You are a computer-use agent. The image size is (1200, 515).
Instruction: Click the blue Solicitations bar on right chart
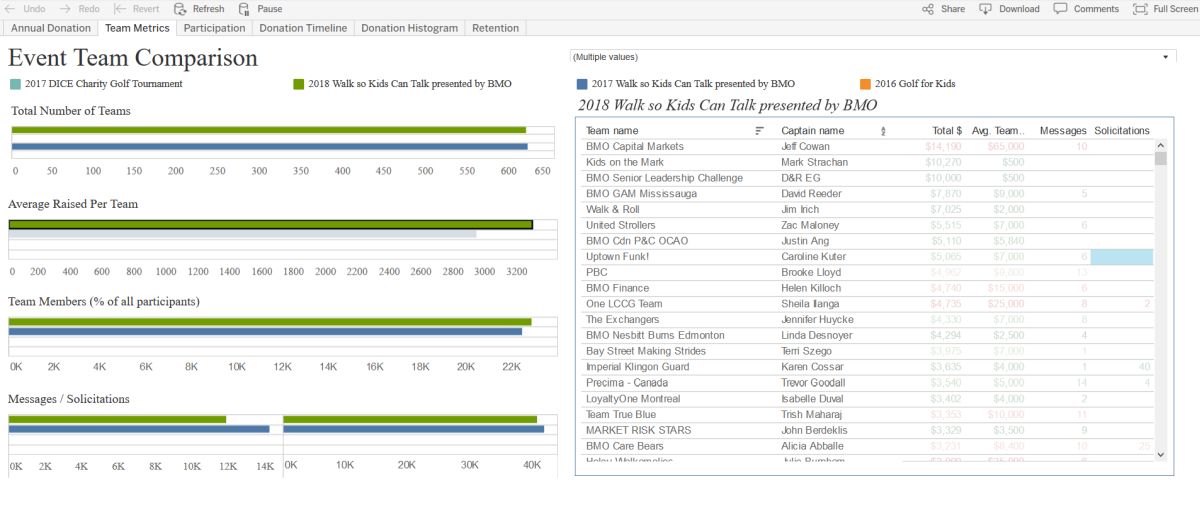coord(414,429)
